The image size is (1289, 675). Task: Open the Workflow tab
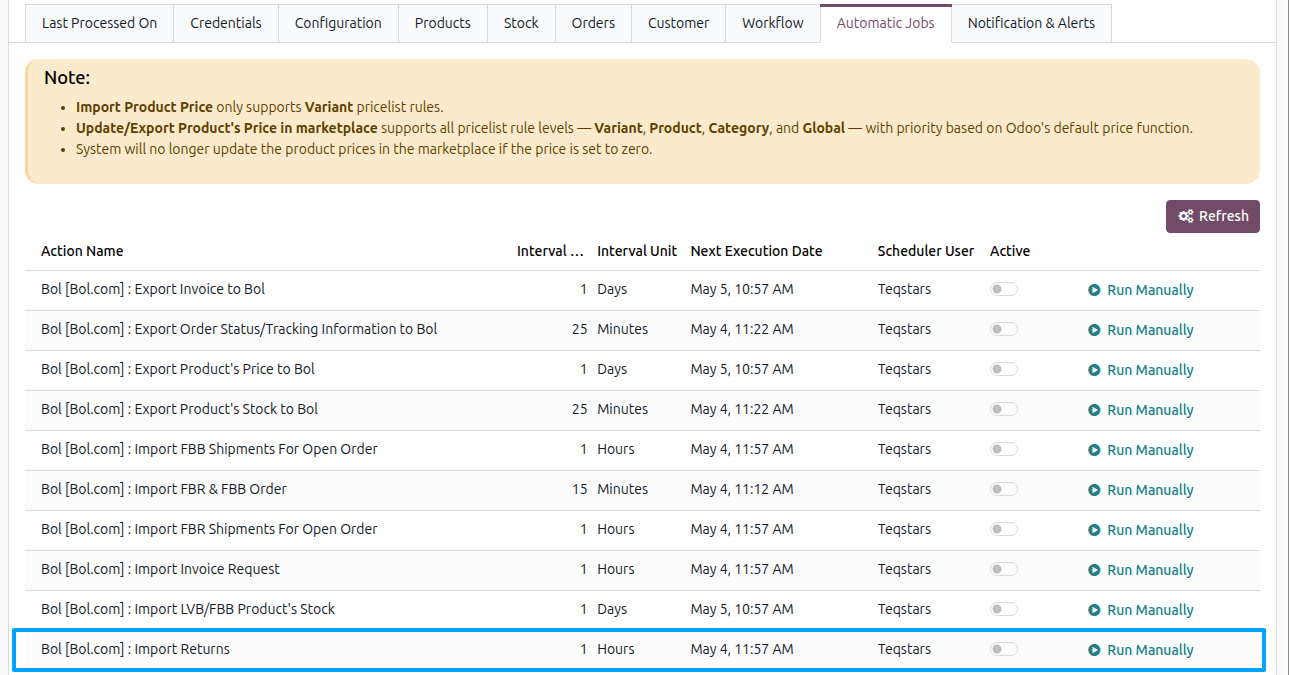pyautogui.click(x=773, y=23)
